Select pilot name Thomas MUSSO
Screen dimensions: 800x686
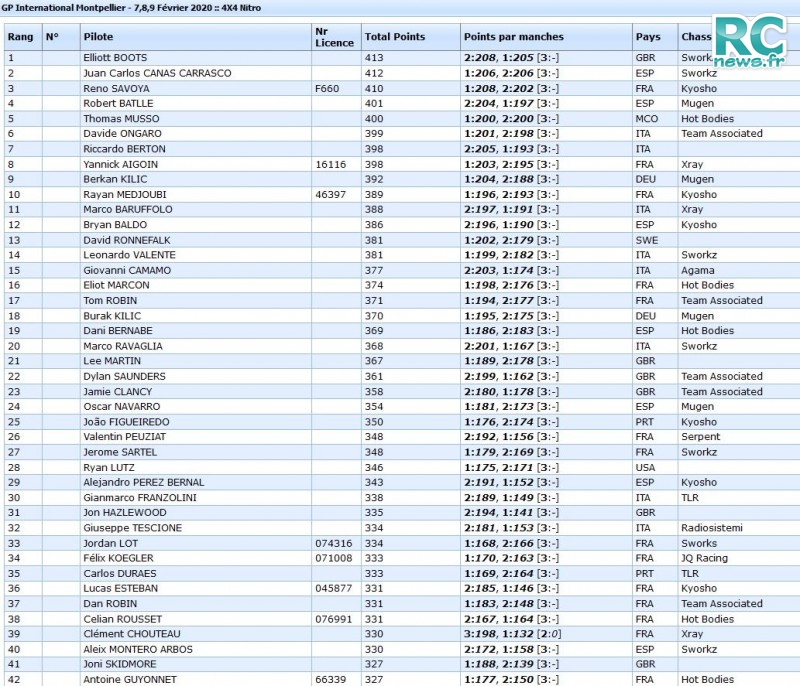tap(121, 118)
